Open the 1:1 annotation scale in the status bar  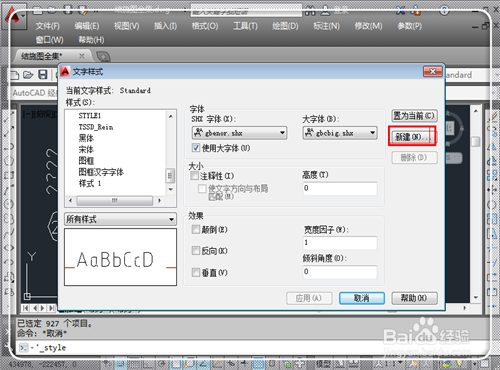point(390,364)
